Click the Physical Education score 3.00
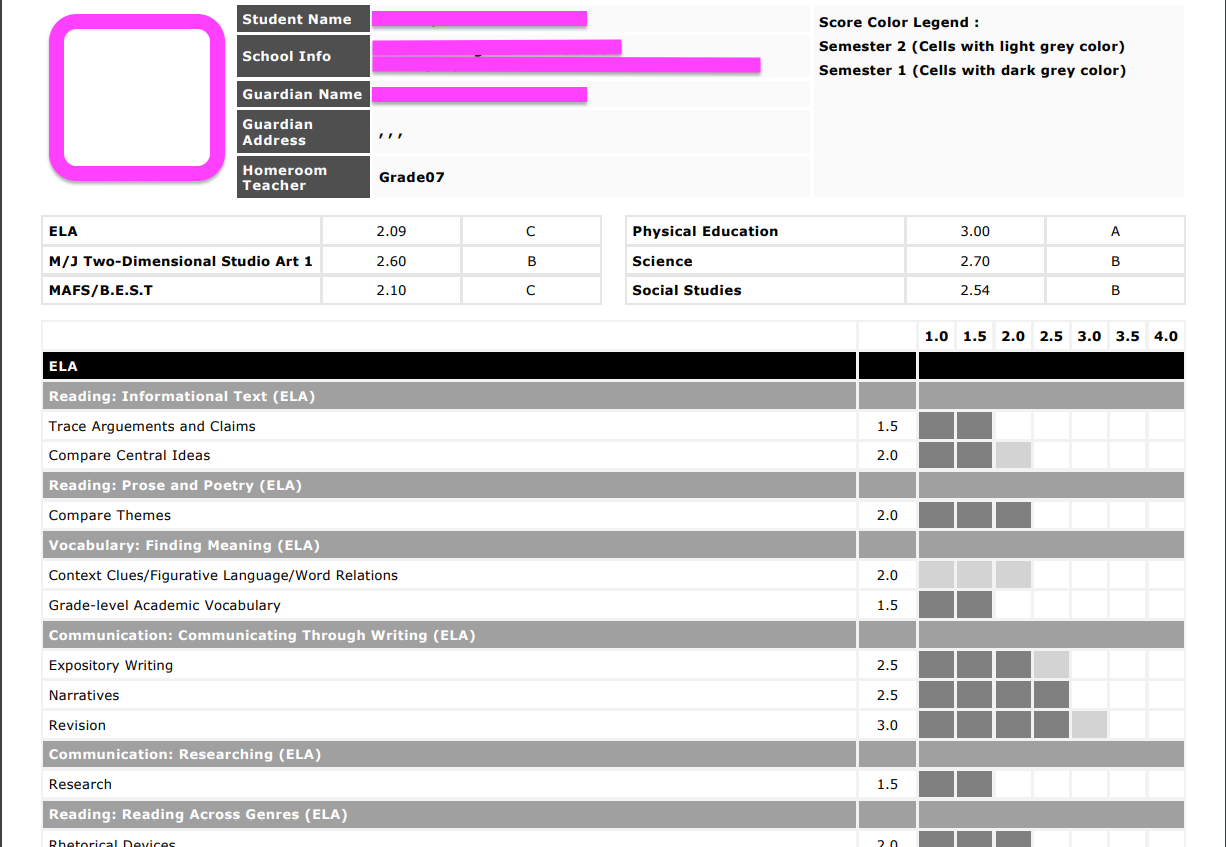The image size is (1226, 847). click(975, 231)
